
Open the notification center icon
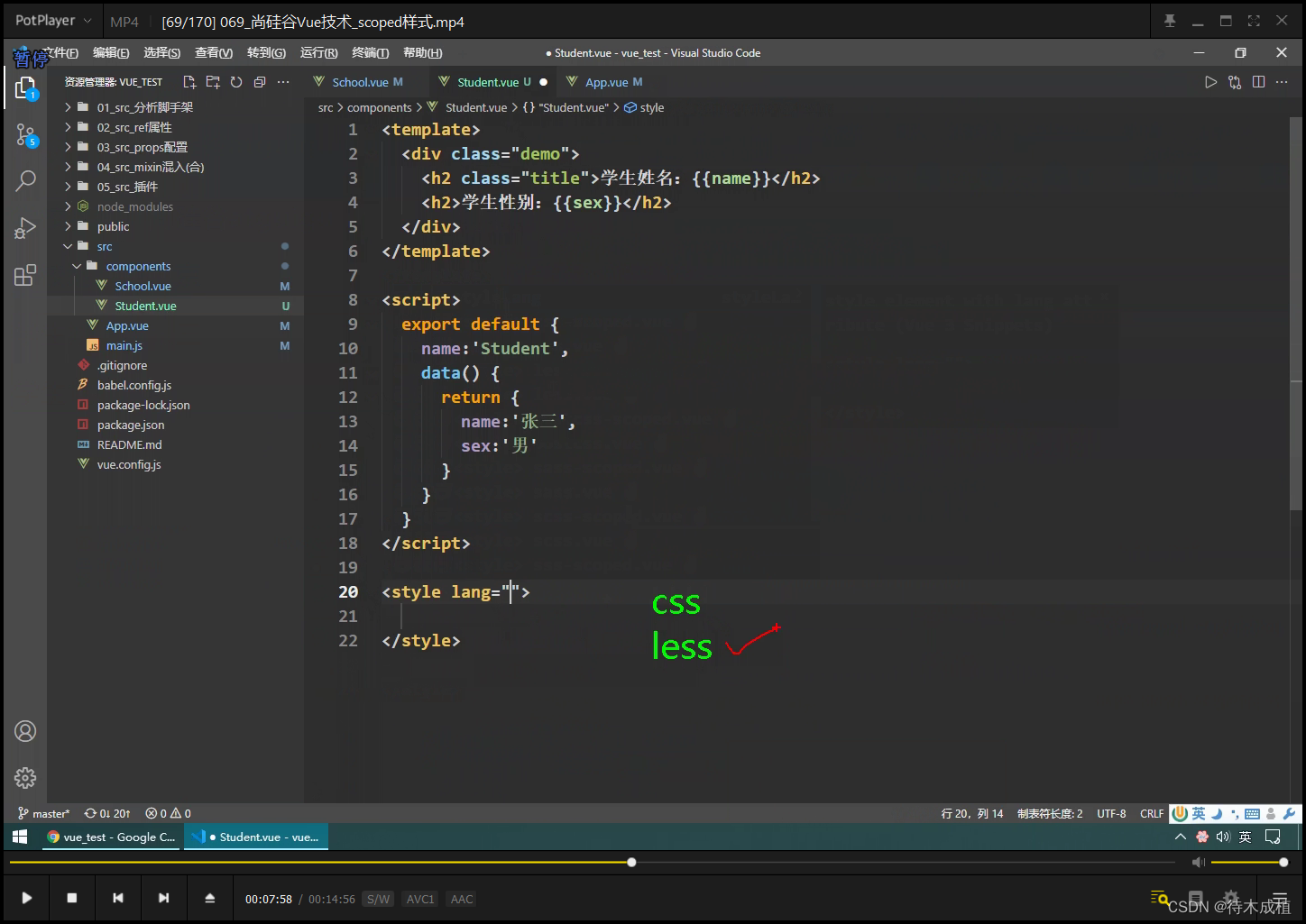(1273, 837)
